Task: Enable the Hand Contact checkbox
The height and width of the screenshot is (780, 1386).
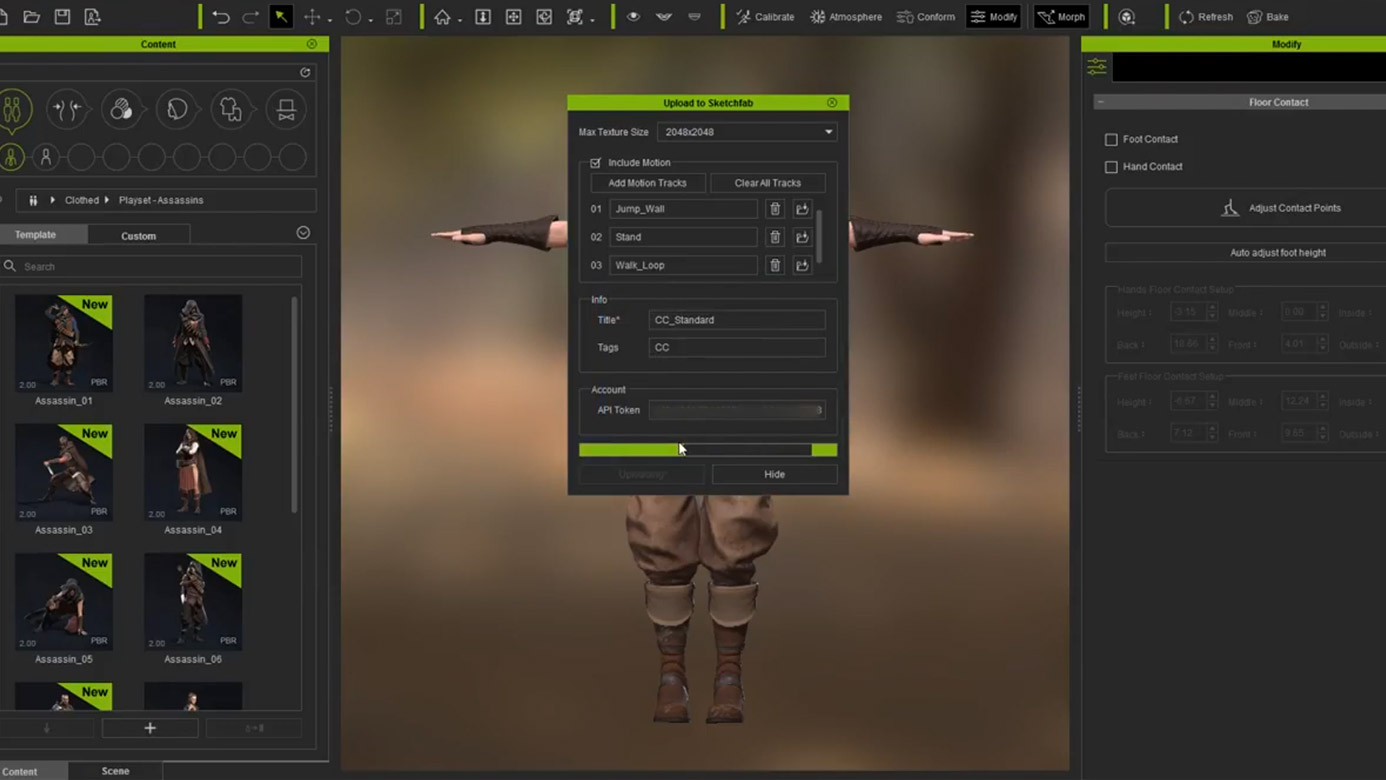Action: click(x=1111, y=167)
